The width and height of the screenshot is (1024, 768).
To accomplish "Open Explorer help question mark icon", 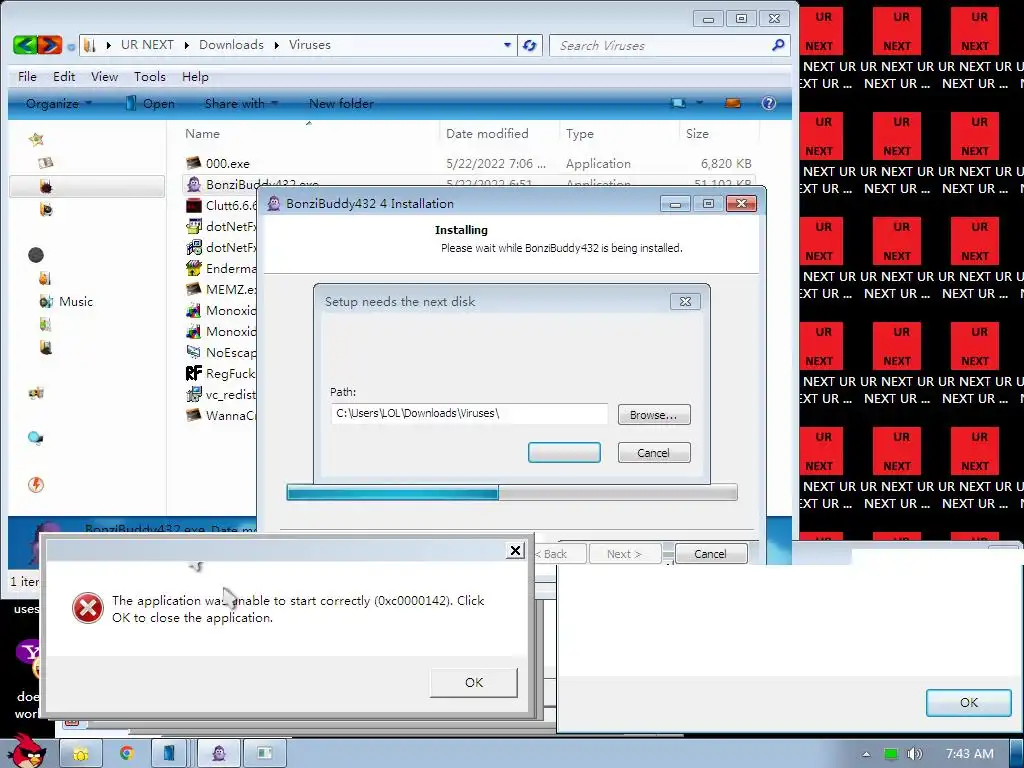I will pyautogui.click(x=769, y=103).
